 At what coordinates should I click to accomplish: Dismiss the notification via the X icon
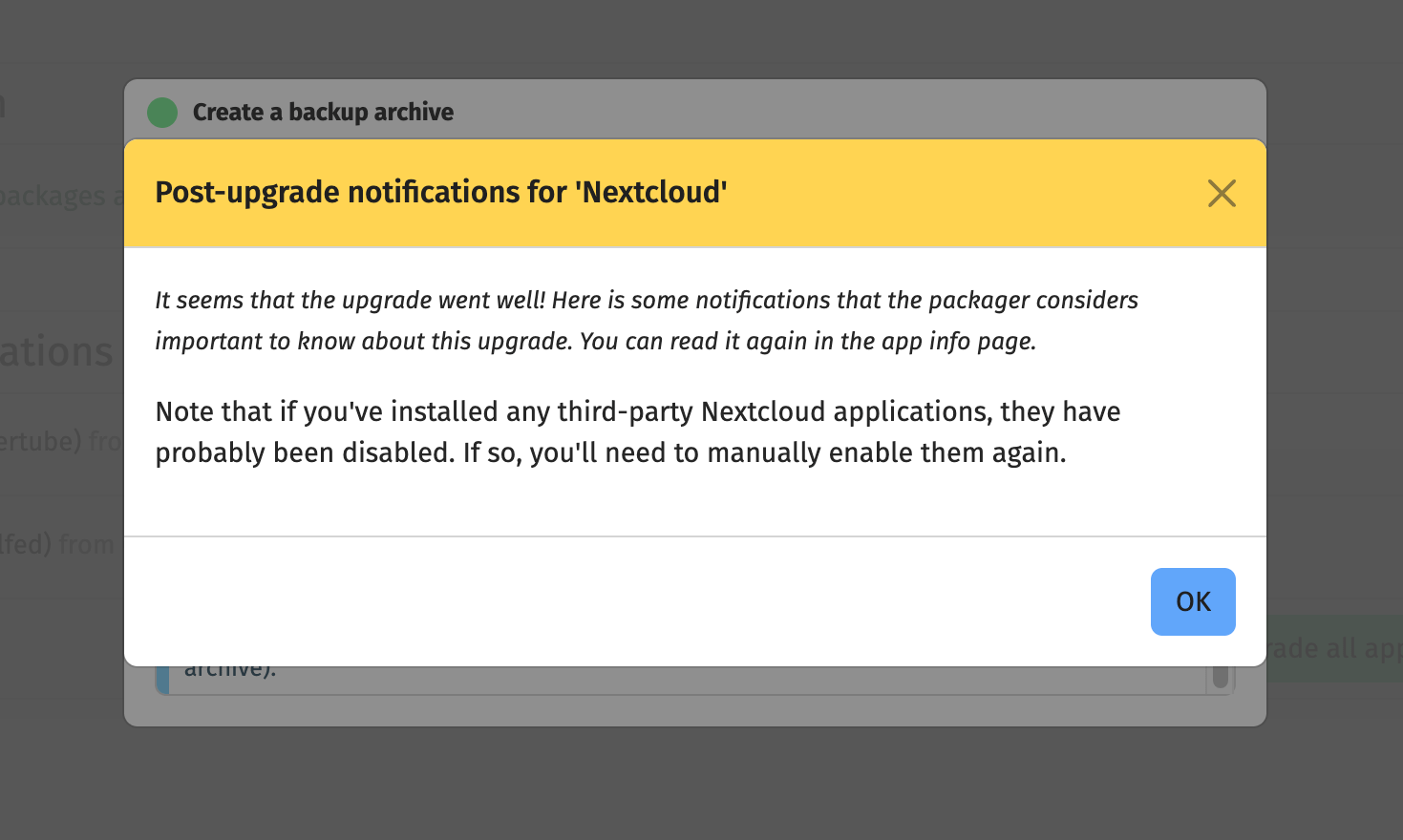click(1222, 194)
